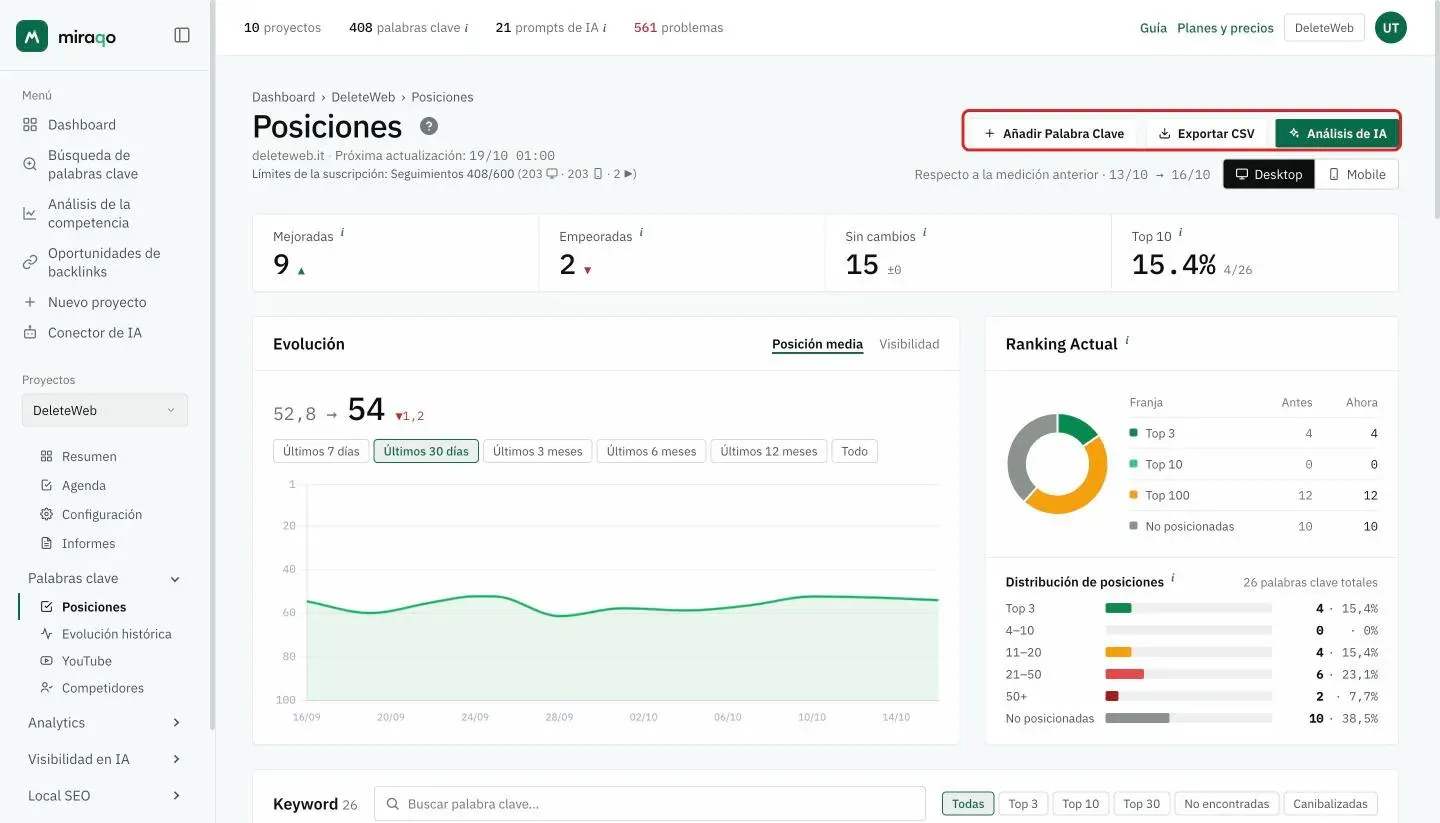Click Exportar CSV button

(1206, 133)
